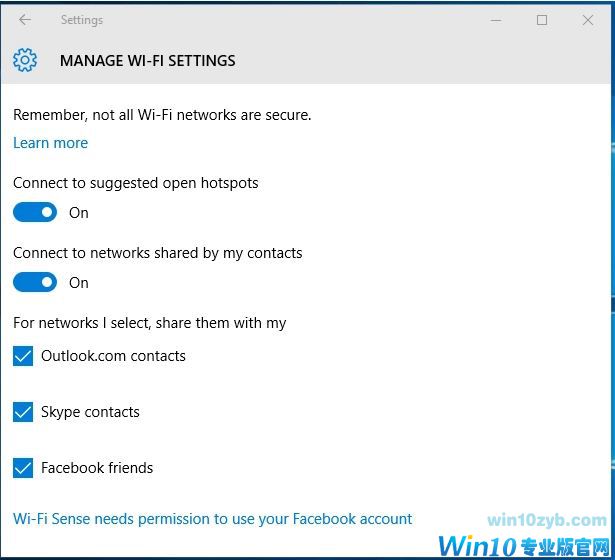Viewport: 615px width, 560px height.
Task: Click the Settings window title text
Action: pos(81,20)
